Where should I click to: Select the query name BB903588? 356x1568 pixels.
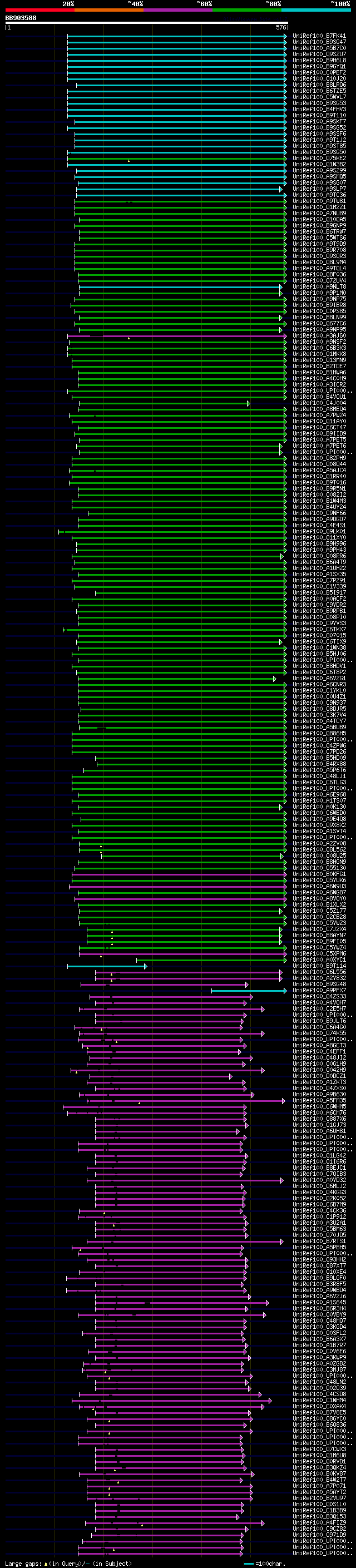21,18
